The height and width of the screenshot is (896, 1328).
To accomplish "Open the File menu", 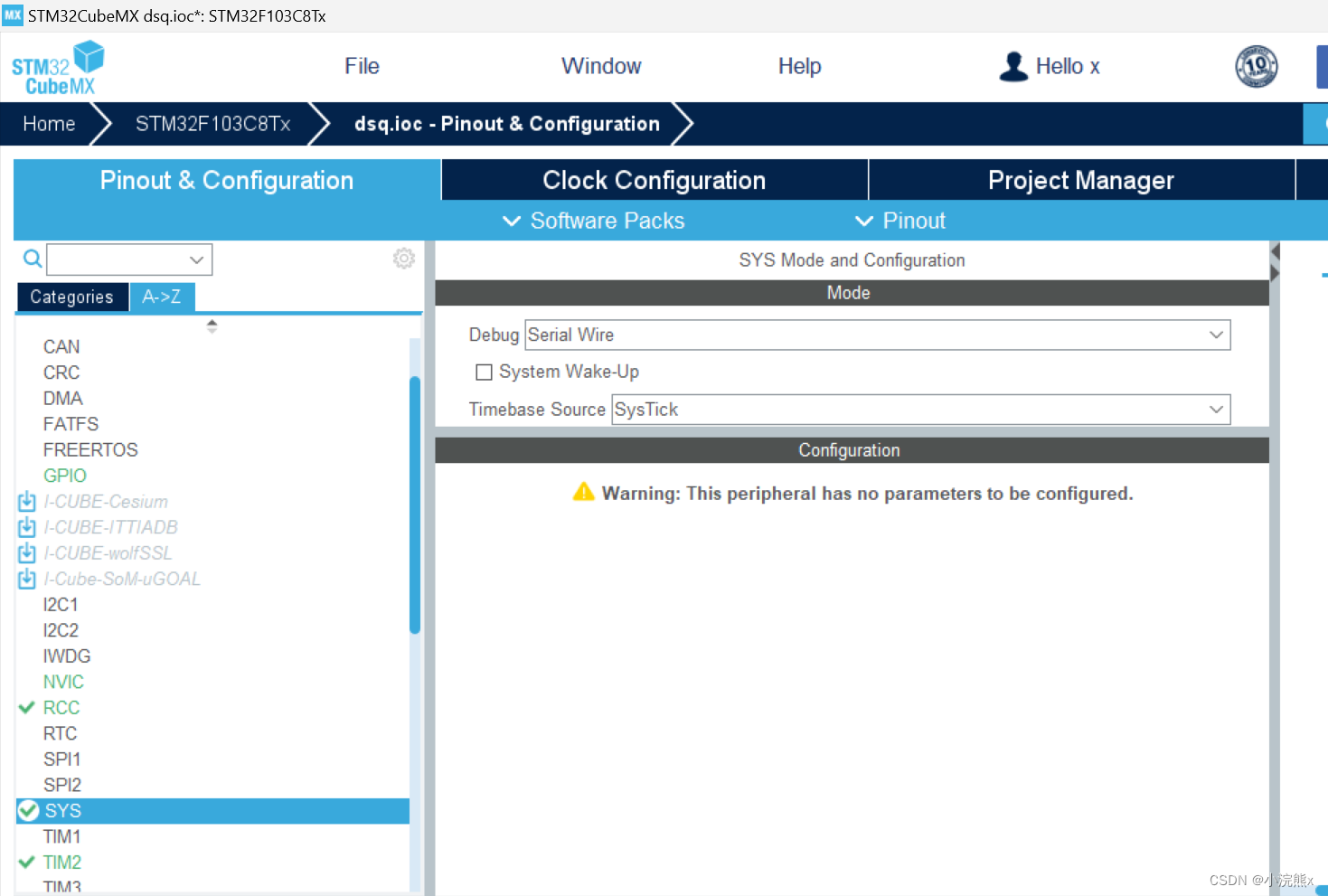I will (362, 66).
